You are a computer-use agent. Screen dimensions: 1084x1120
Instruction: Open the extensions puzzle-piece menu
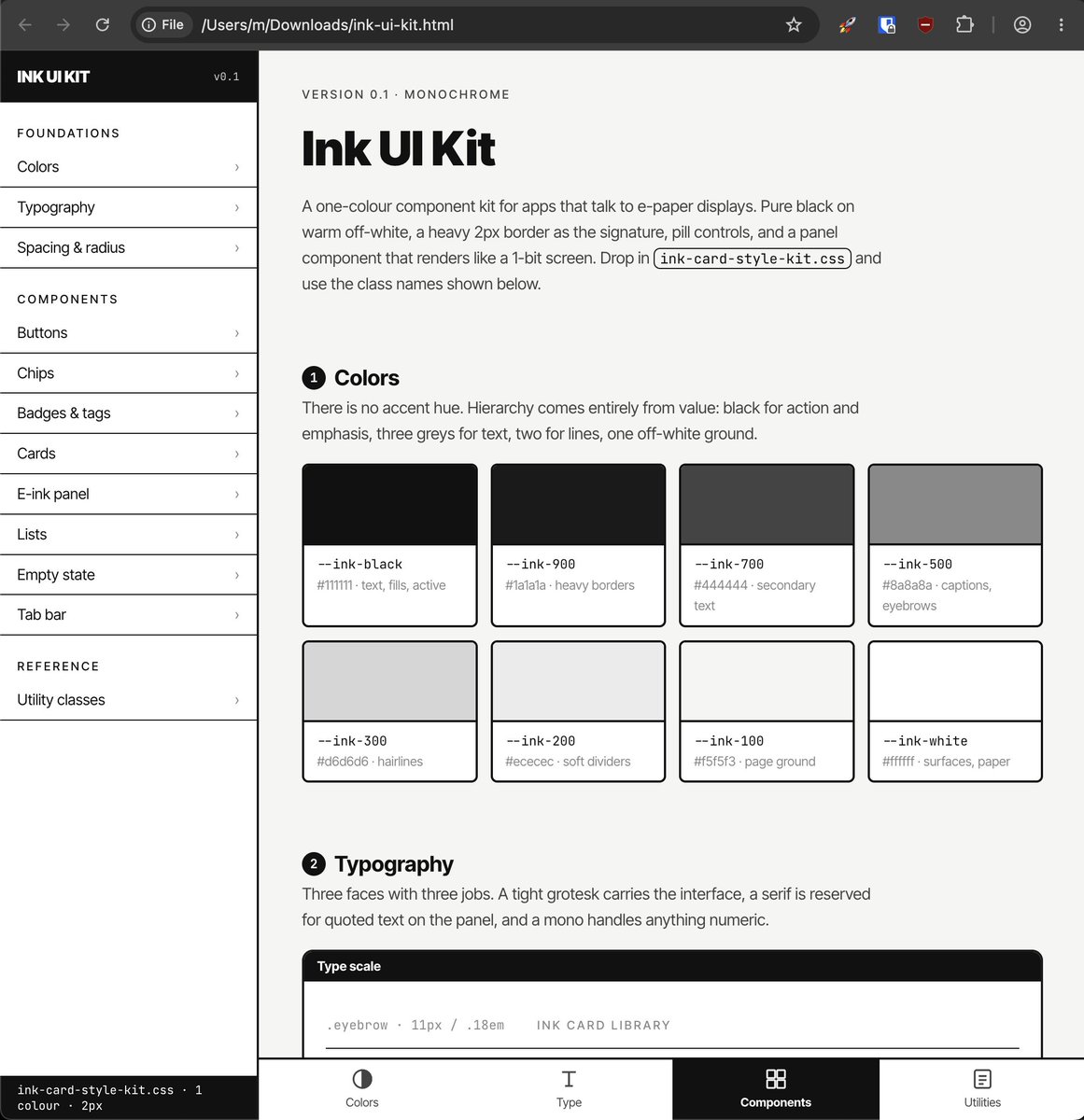964,25
